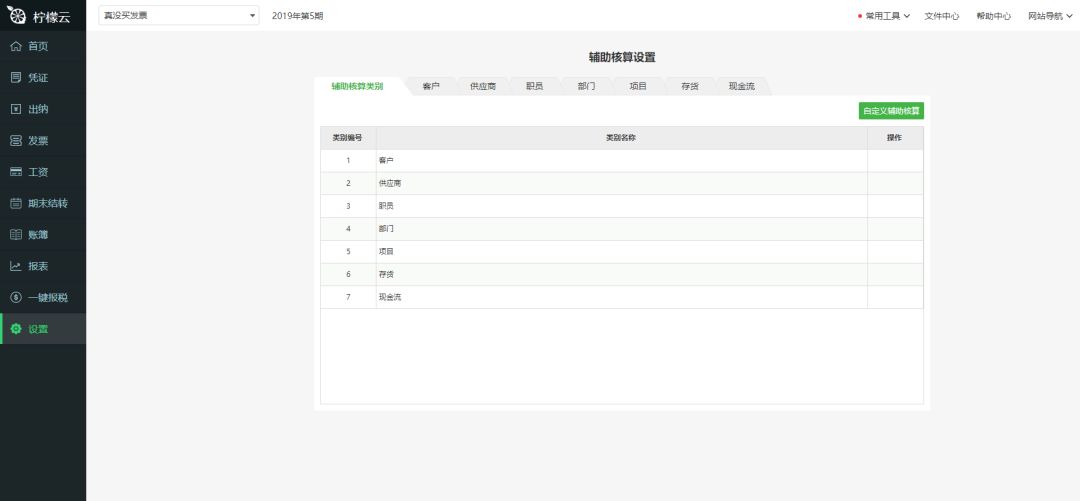
Task: Switch to the 存货 tab
Action: point(689,86)
